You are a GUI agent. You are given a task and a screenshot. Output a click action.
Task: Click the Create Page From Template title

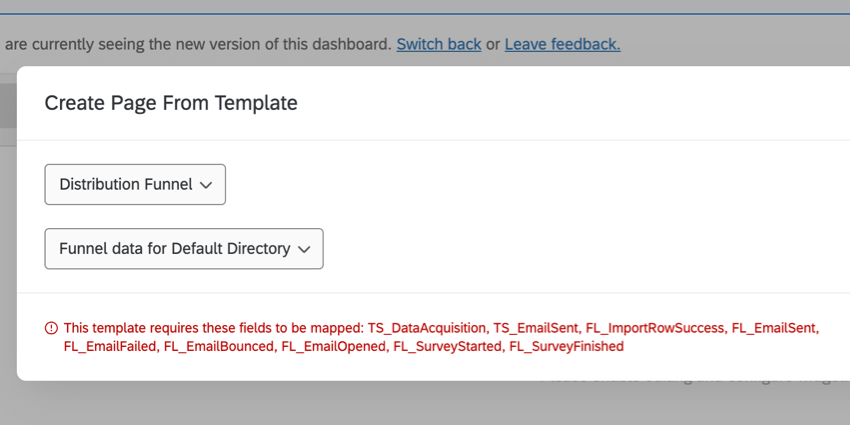tap(171, 102)
